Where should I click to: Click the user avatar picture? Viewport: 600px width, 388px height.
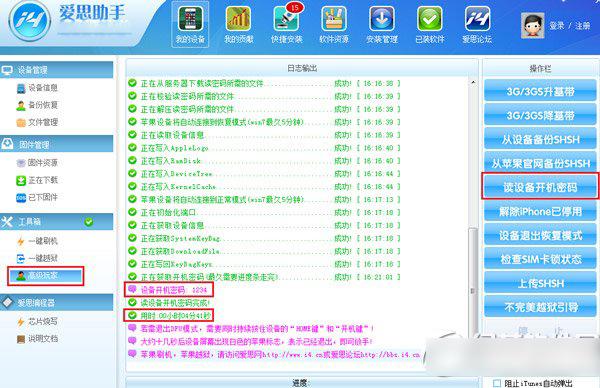tap(532, 26)
